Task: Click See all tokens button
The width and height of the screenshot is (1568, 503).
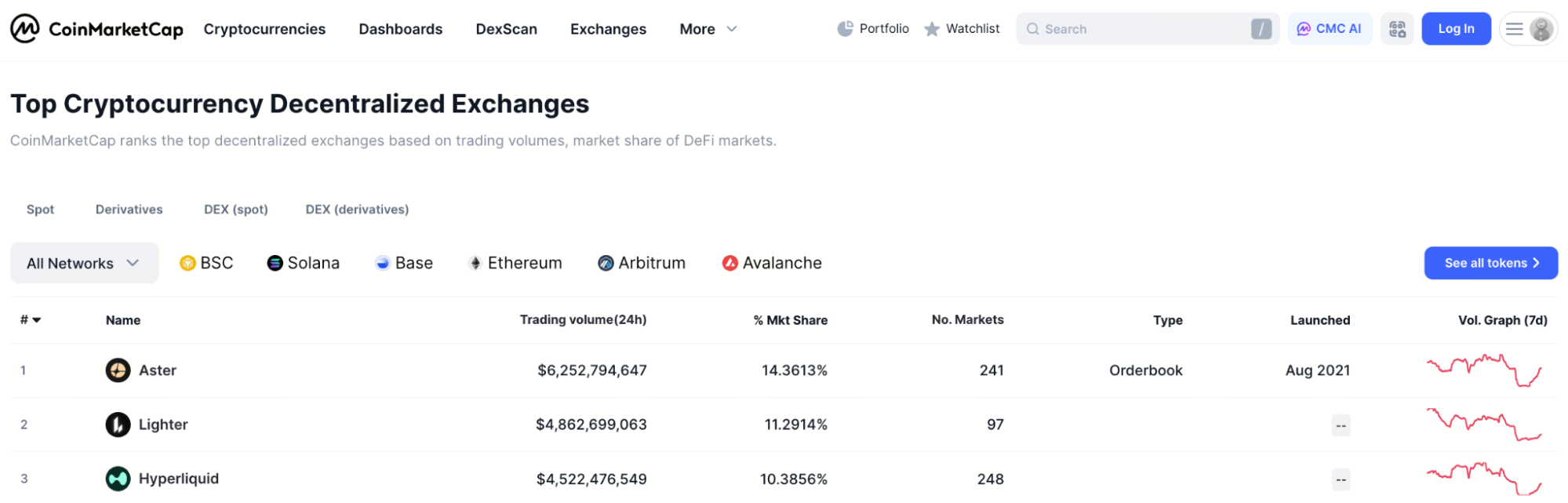Action: pyautogui.click(x=1490, y=263)
